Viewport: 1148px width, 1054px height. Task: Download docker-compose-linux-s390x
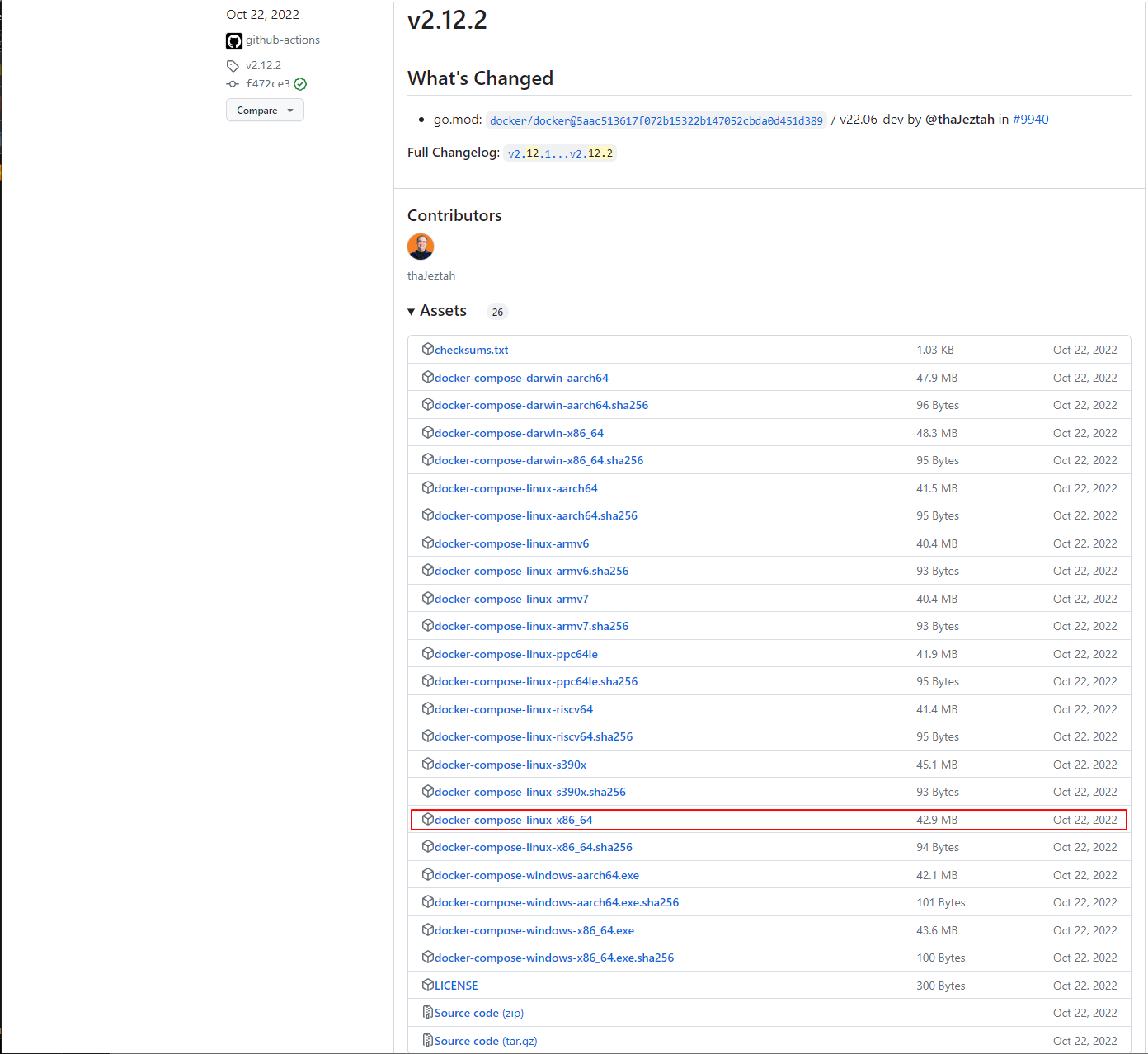click(x=510, y=765)
